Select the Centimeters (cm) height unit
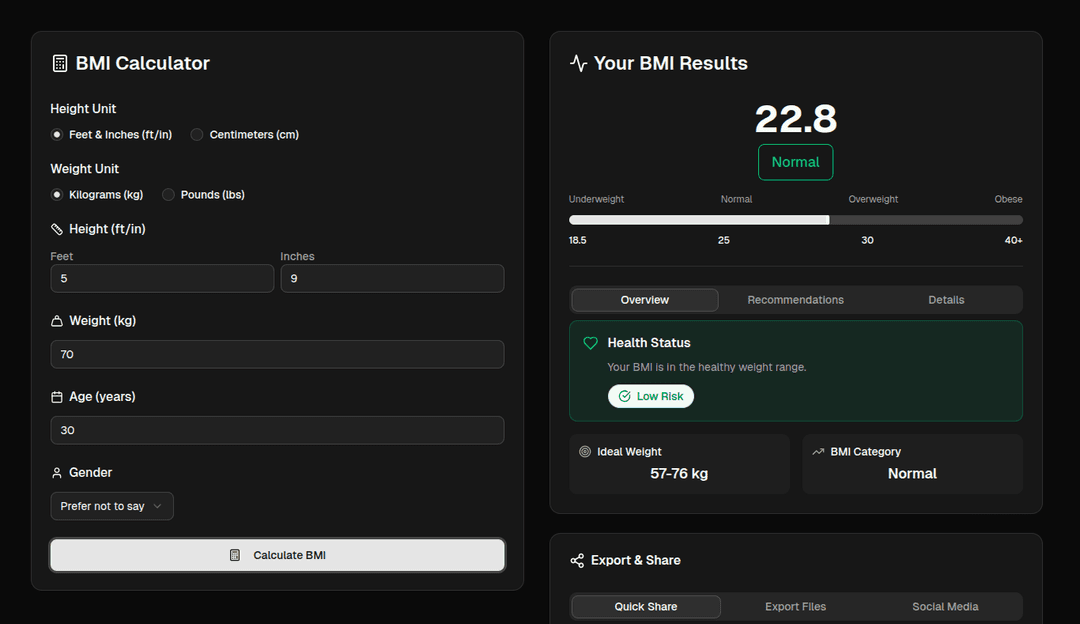1080x624 pixels. point(197,135)
